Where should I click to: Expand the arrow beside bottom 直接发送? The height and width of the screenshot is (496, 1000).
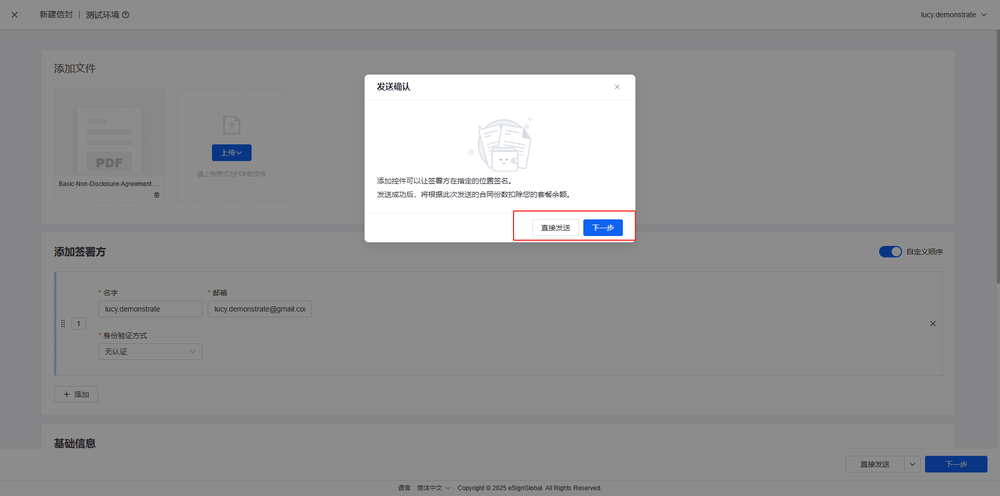[x=912, y=464]
